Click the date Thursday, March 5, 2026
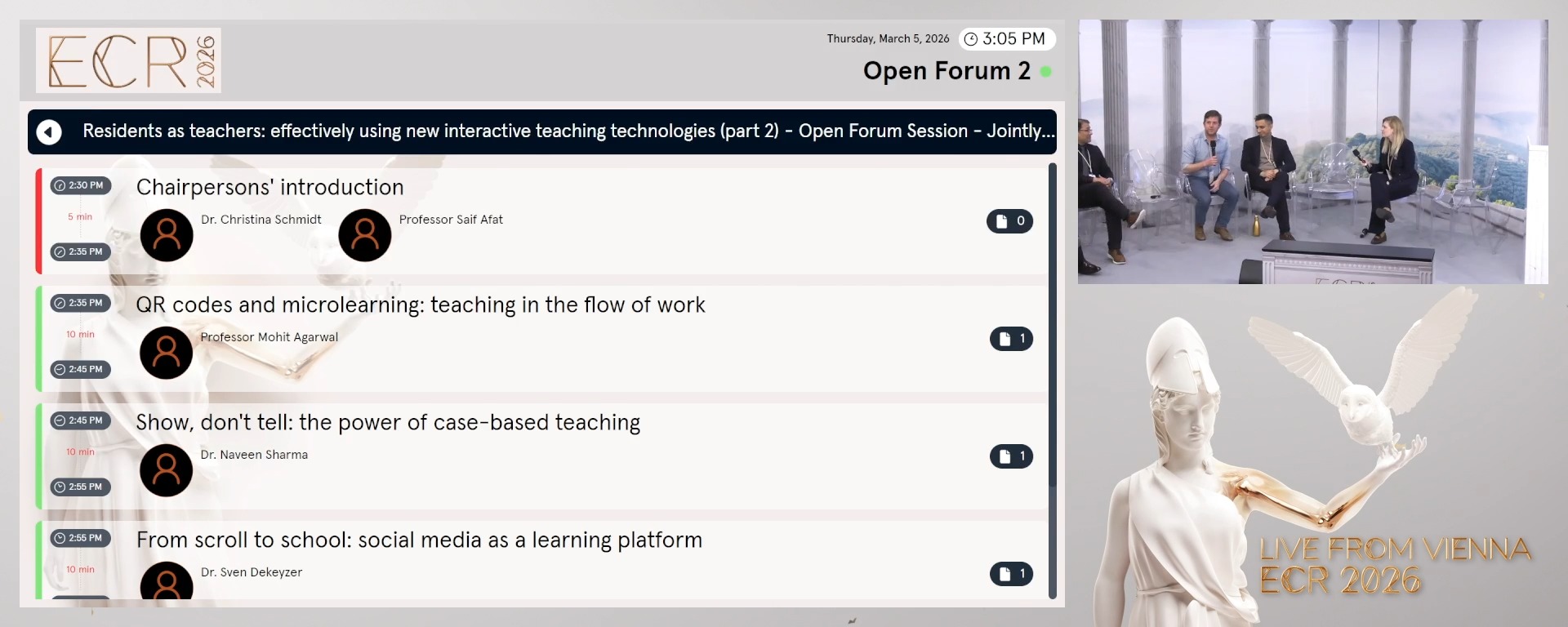This screenshot has width=1568, height=627. [x=888, y=39]
